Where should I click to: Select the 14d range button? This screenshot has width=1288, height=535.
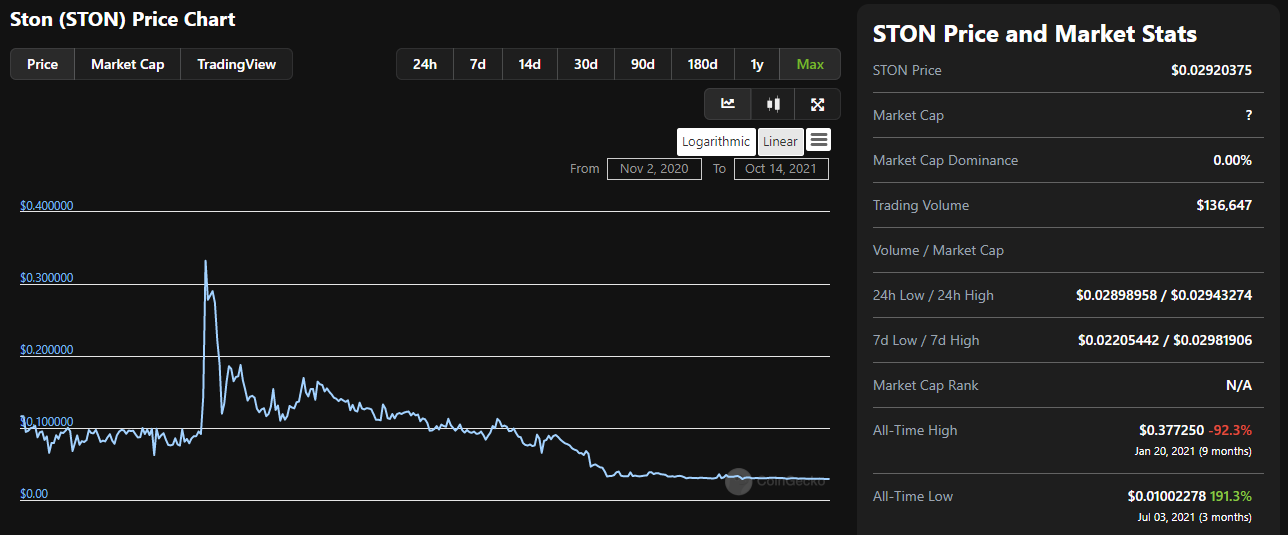point(529,64)
